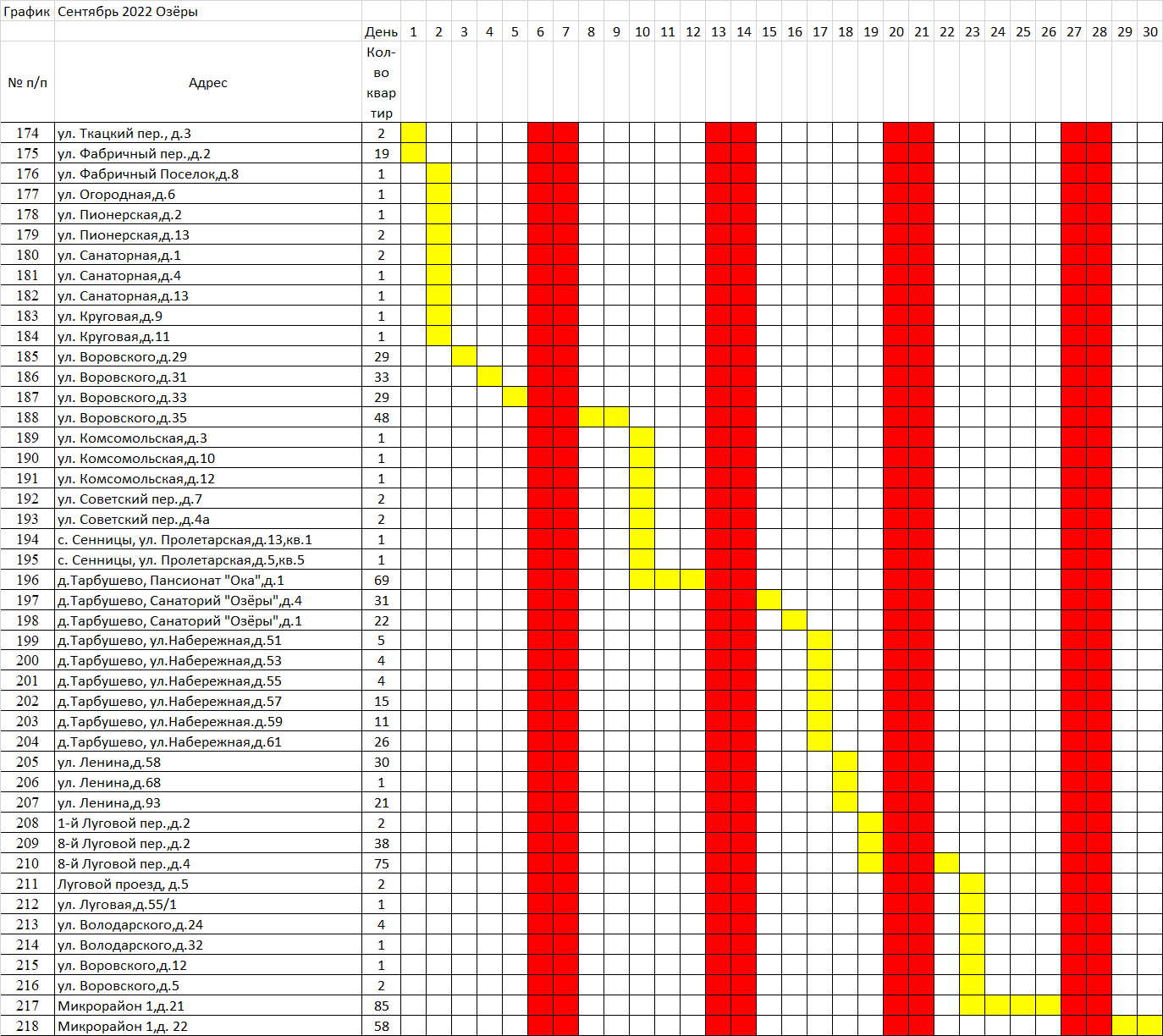Screen dimensions: 1163x1036
Task: Click yellow day 18 cell for Ленина,д.68
Action: 845,782
